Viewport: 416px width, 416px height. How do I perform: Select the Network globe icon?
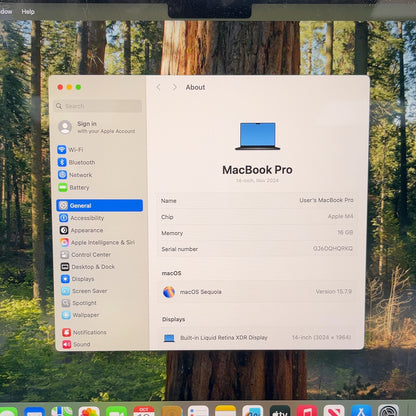[x=62, y=175]
